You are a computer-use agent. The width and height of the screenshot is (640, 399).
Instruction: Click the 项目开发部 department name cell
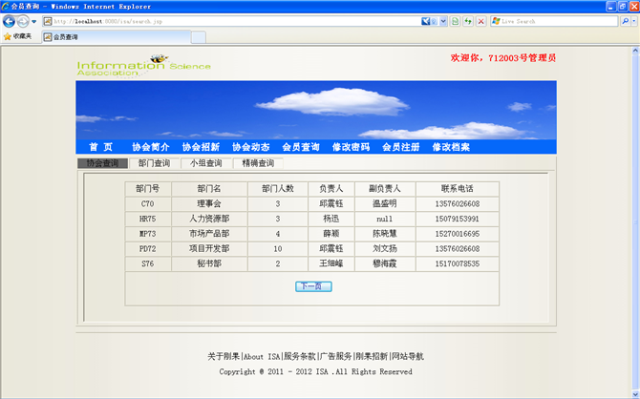point(209,248)
